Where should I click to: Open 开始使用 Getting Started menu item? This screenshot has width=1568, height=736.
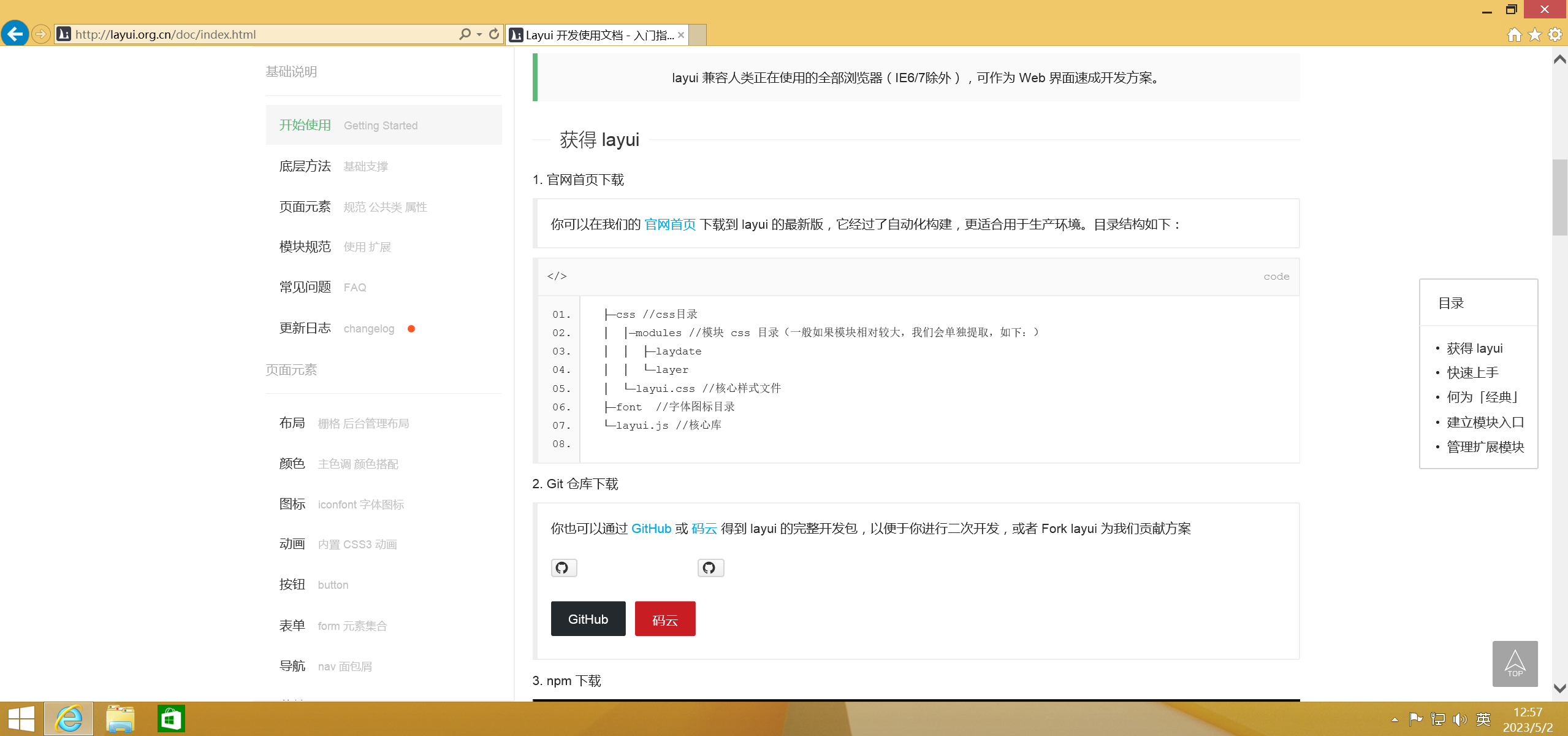(x=384, y=125)
